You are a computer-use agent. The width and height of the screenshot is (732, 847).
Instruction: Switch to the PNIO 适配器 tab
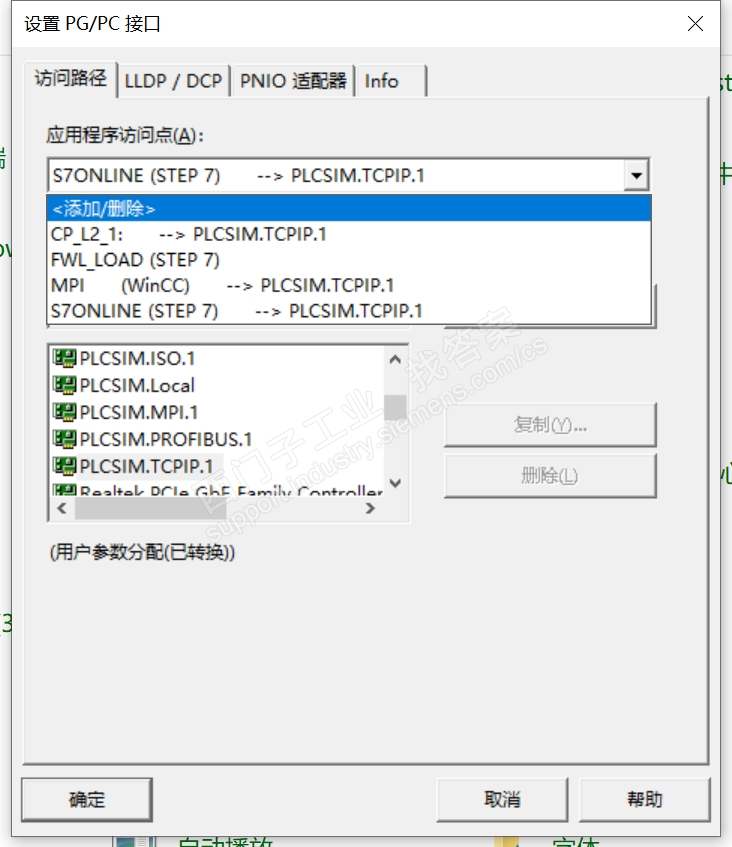pyautogui.click(x=292, y=81)
